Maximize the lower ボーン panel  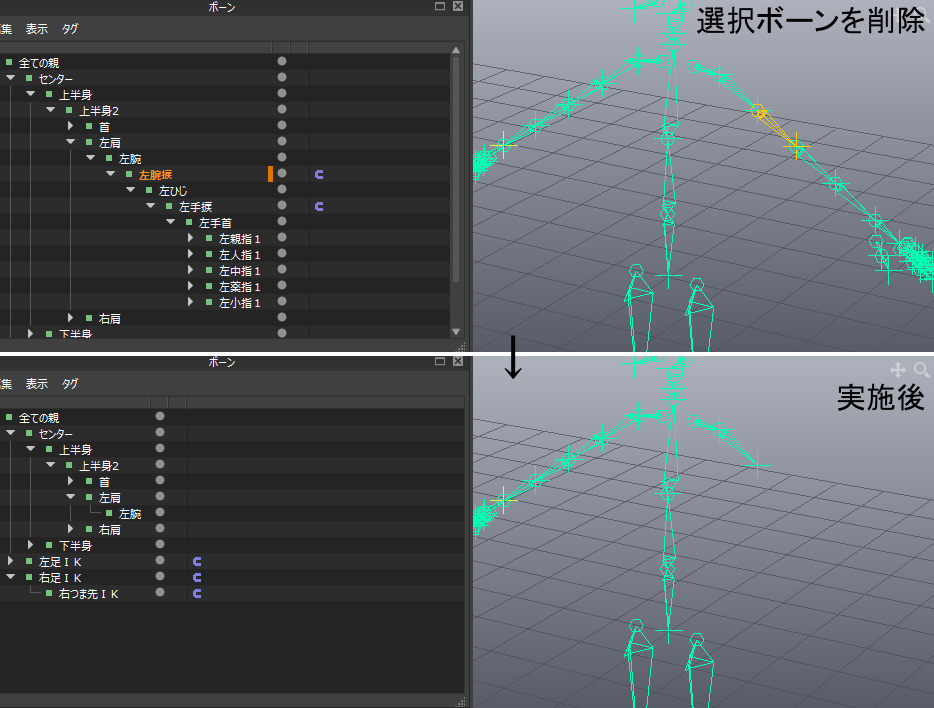[440, 361]
